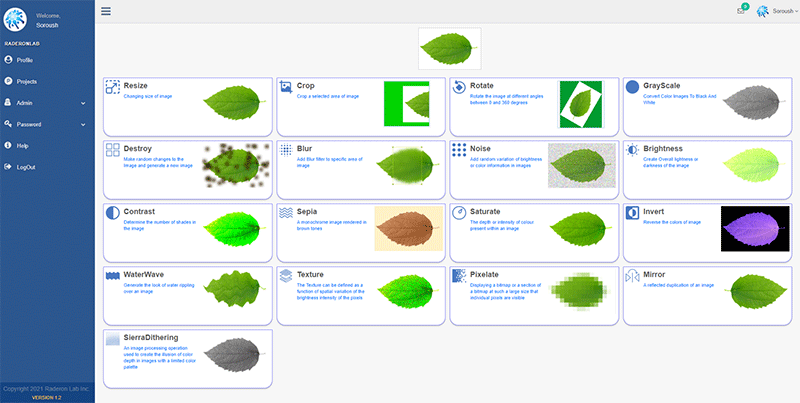
Task: Click the Invert purple leaf thumbnail
Action: click(x=747, y=229)
